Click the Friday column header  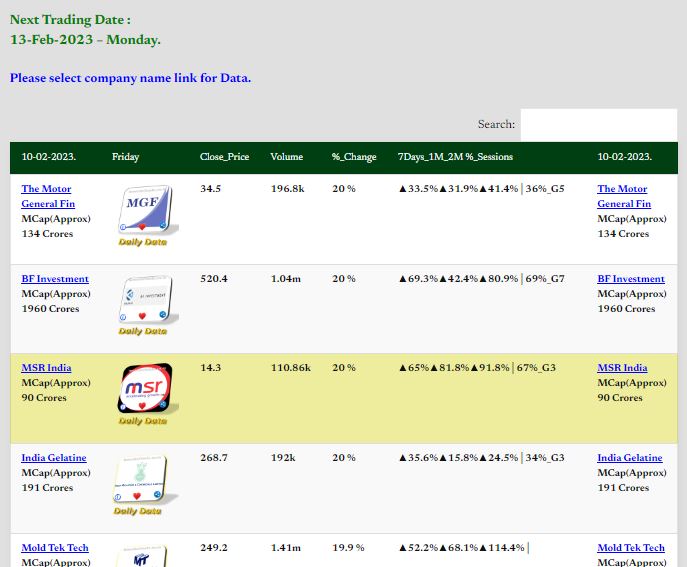click(x=125, y=157)
